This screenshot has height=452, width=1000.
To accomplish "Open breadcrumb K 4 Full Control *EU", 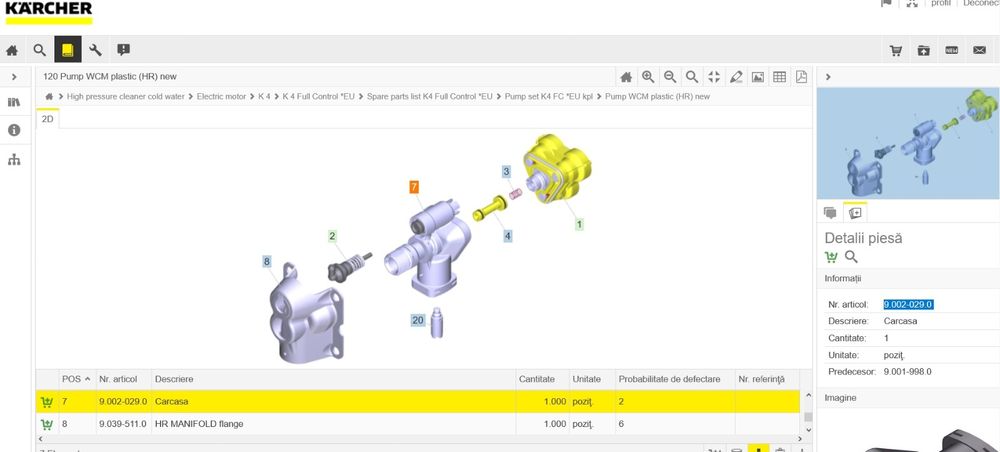I will [x=318, y=96].
